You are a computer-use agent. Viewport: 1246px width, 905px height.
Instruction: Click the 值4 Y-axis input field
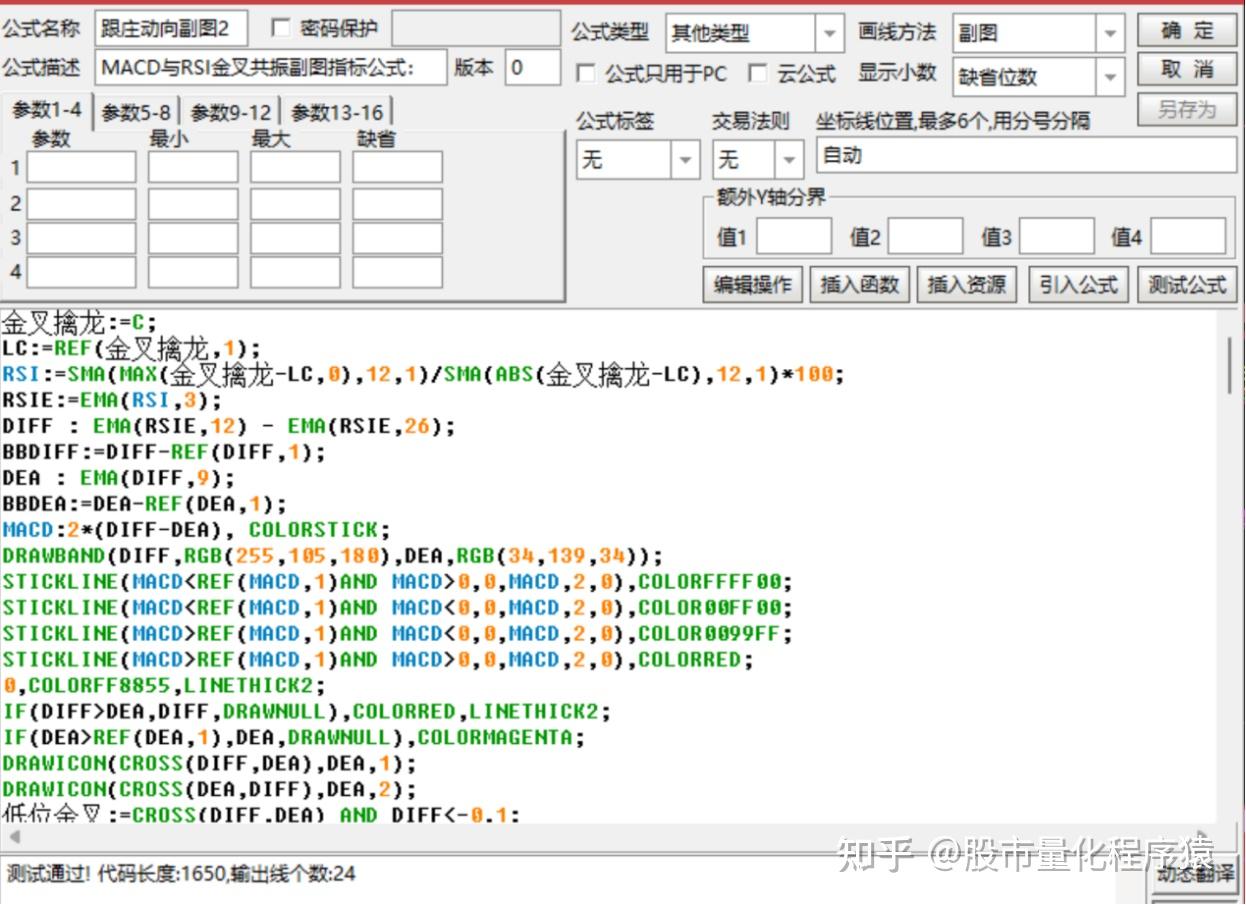[1188, 237]
